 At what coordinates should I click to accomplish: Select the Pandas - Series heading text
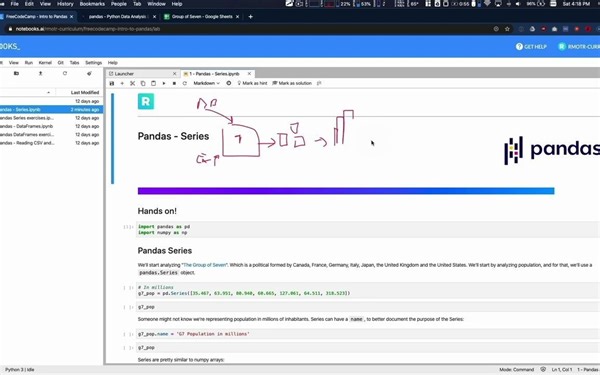click(173, 136)
